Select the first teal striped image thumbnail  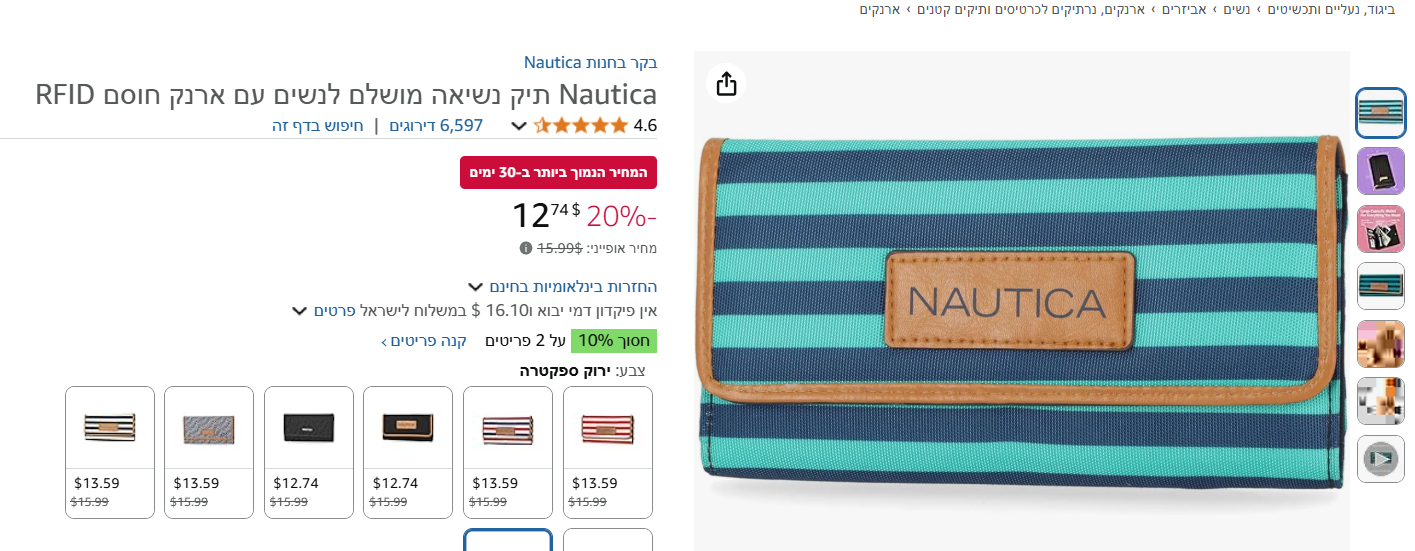pyautogui.click(x=1381, y=112)
